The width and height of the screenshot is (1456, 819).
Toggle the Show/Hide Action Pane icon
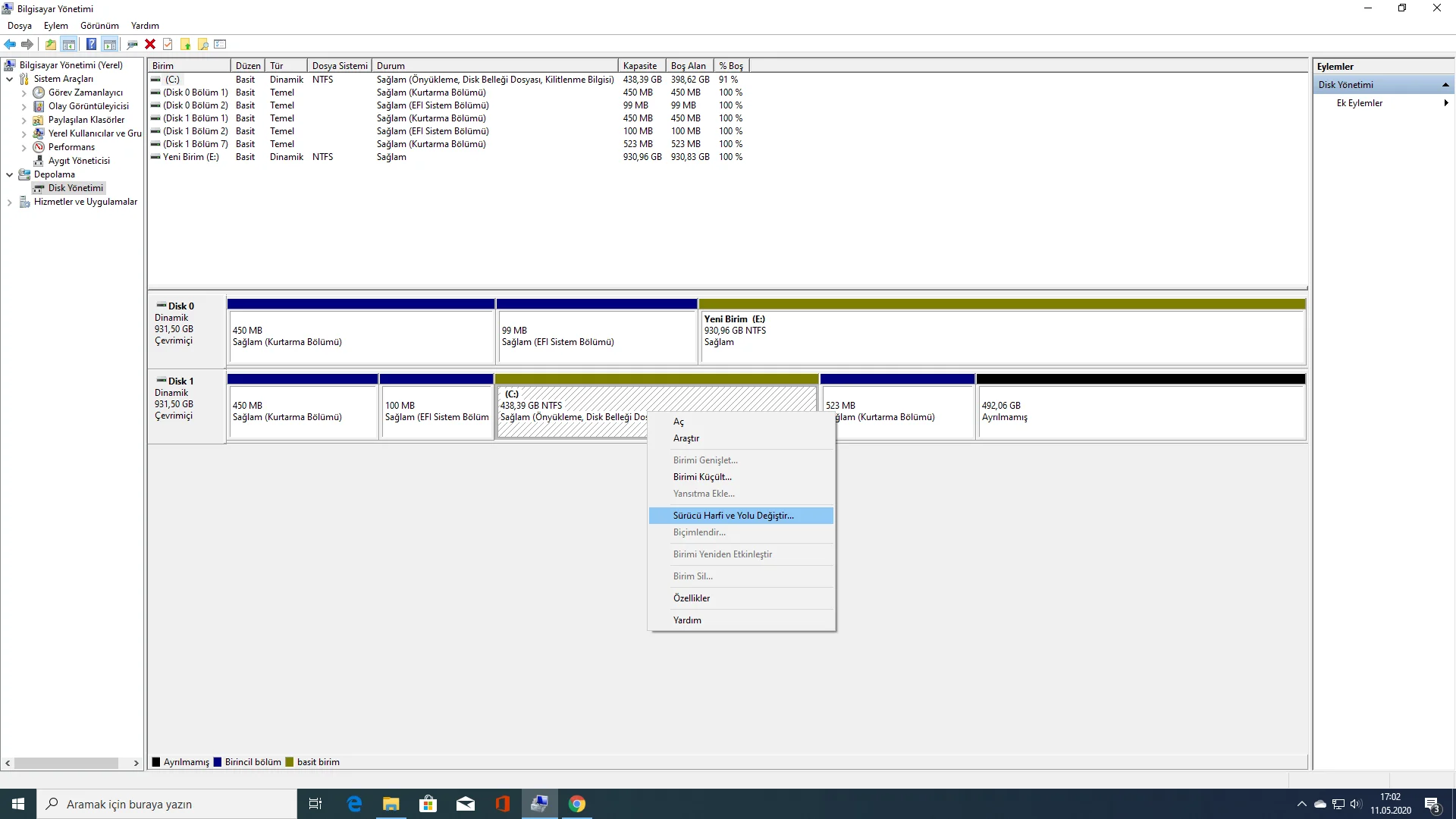(110, 44)
